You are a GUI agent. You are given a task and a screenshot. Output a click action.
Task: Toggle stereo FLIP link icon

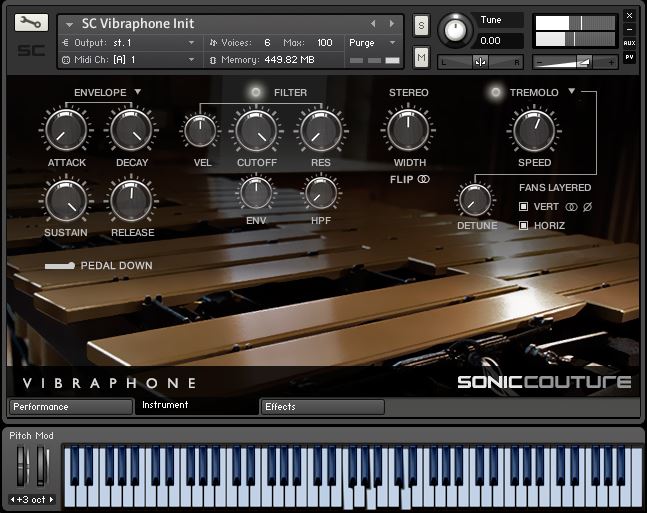pos(424,179)
